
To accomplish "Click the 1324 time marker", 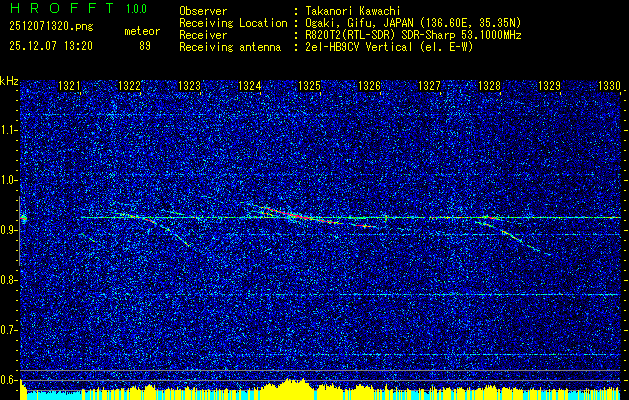I will pyautogui.click(x=250, y=85).
